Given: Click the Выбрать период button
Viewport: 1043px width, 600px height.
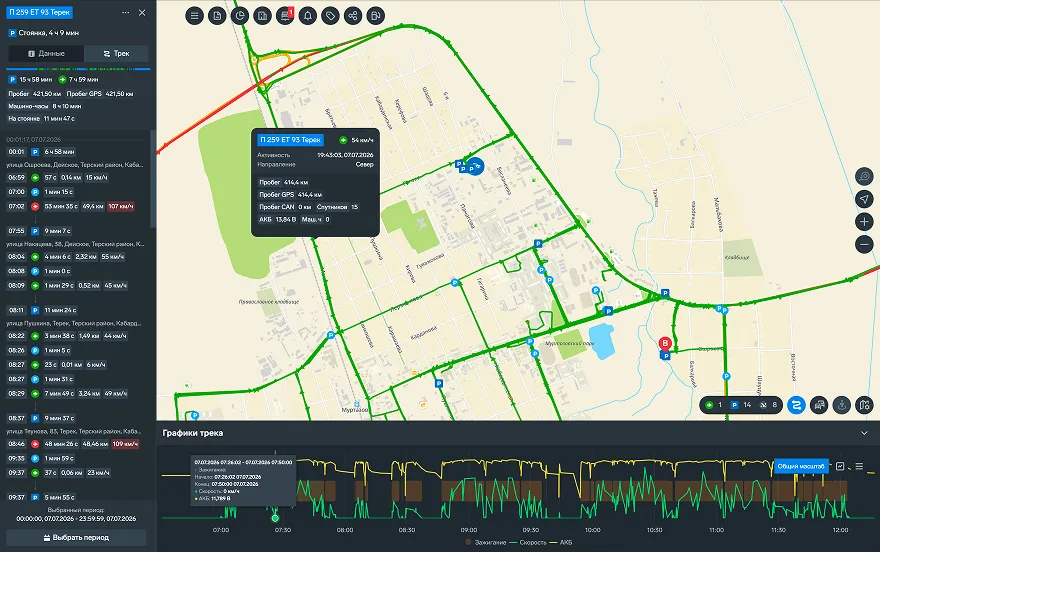Looking at the screenshot, I should click(76, 537).
